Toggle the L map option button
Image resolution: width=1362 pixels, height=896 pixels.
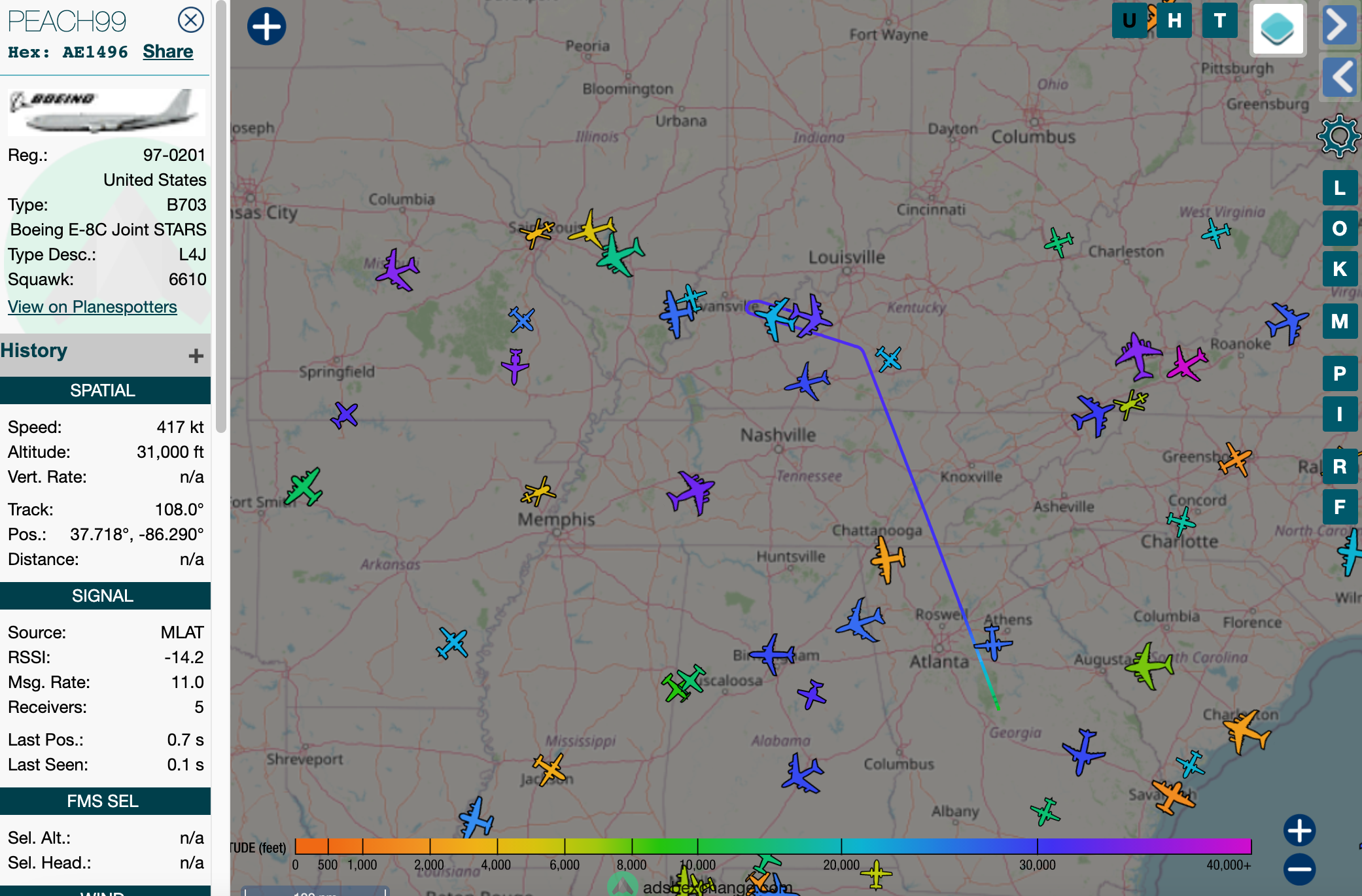coord(1340,188)
